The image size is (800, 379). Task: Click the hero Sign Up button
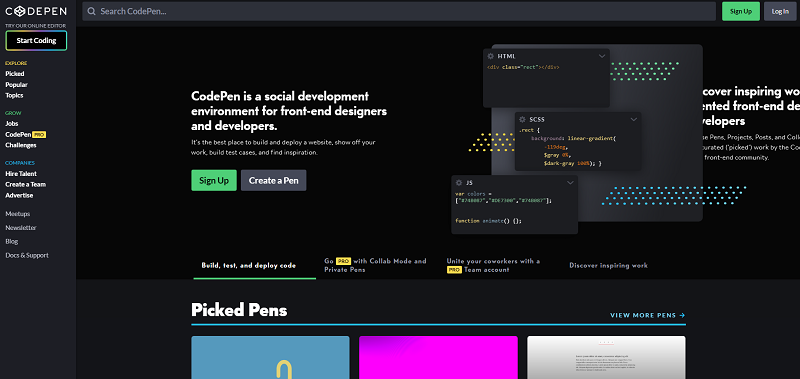(x=214, y=181)
